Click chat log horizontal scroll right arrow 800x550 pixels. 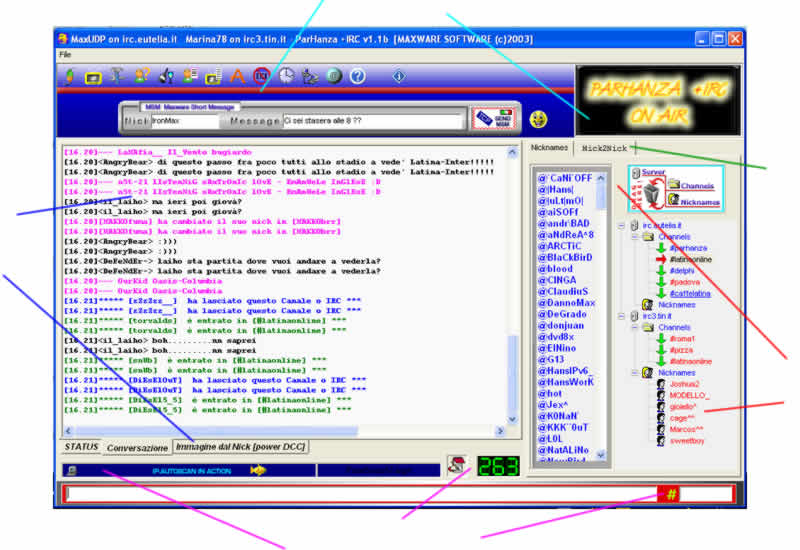pos(500,431)
